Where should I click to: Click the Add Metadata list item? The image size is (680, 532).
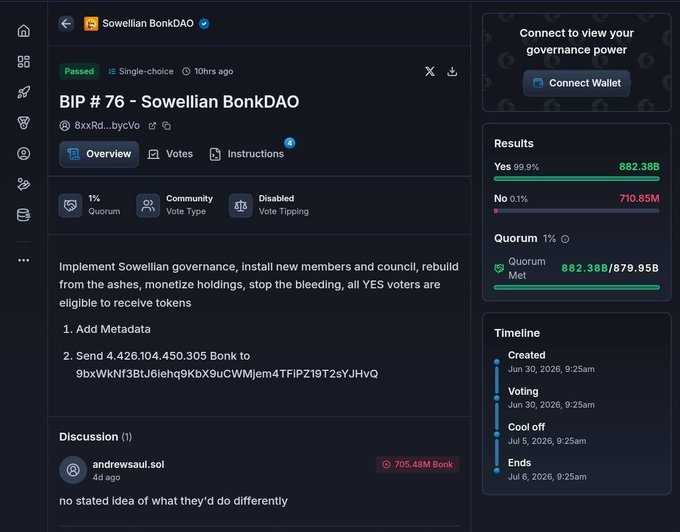click(113, 329)
